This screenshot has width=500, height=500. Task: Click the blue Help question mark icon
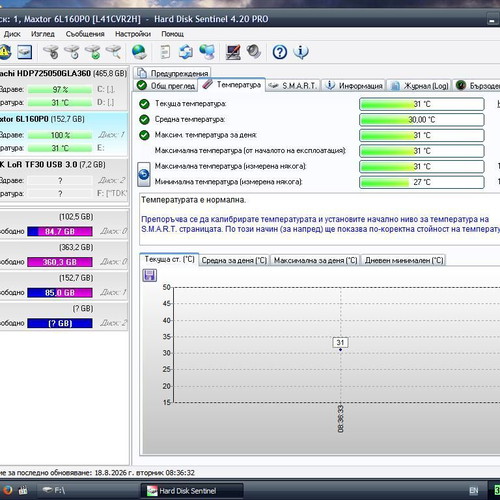pyautogui.click(x=279, y=52)
